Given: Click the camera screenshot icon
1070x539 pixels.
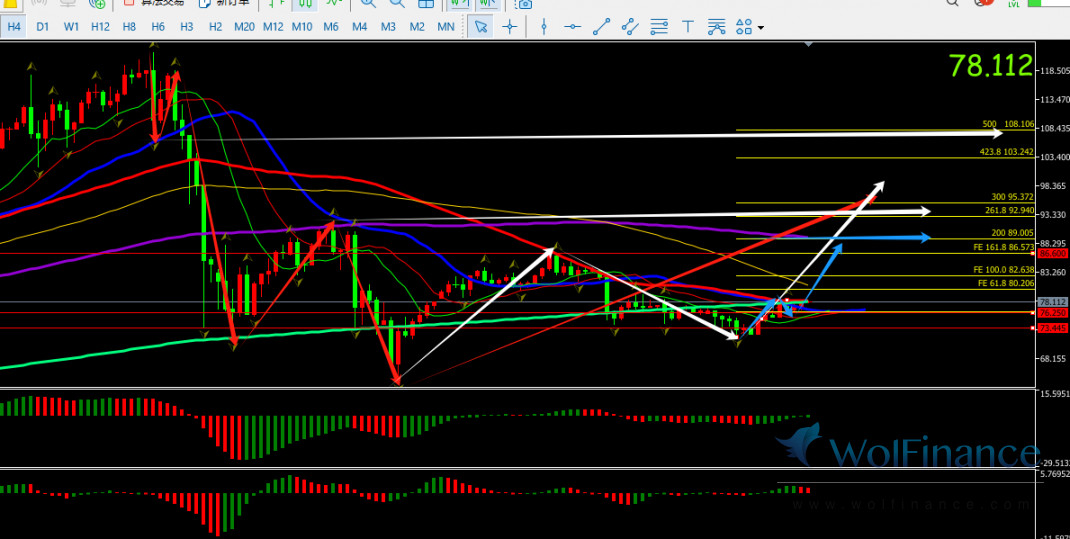Looking at the screenshot, I should tap(524, 4).
